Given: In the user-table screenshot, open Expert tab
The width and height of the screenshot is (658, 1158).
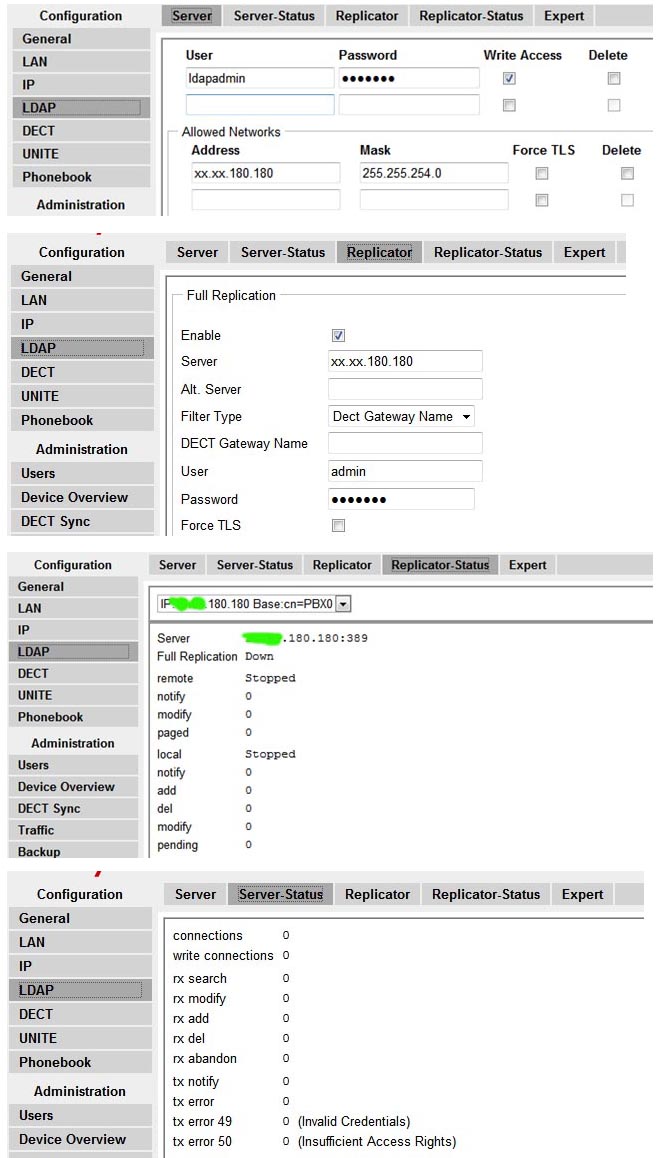Looking at the screenshot, I should pyautogui.click(x=564, y=16).
